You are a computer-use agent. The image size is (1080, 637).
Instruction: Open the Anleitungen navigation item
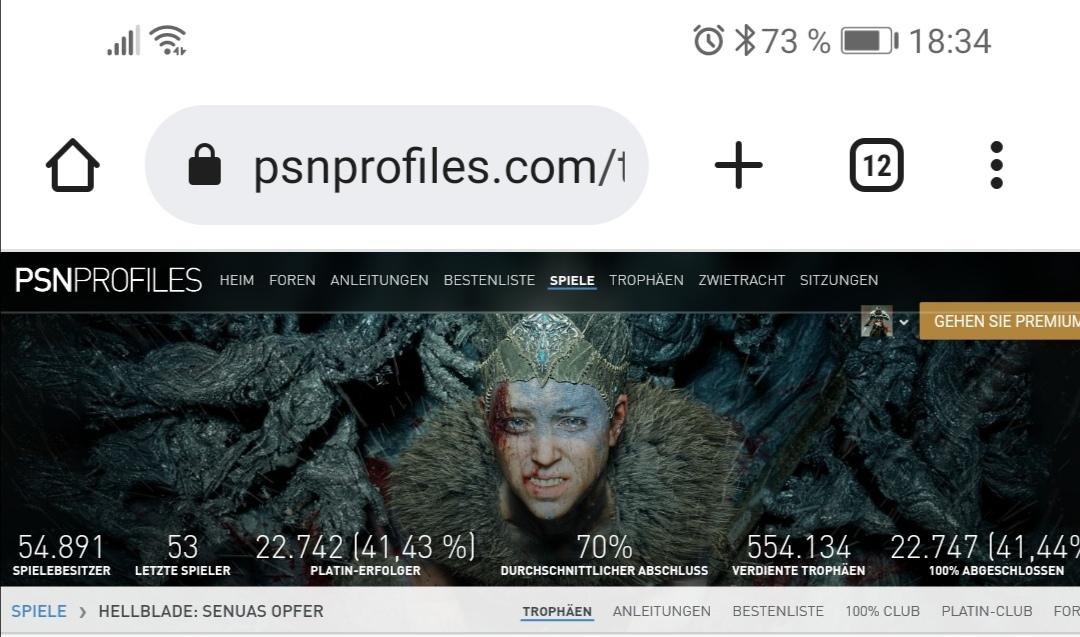pos(379,280)
